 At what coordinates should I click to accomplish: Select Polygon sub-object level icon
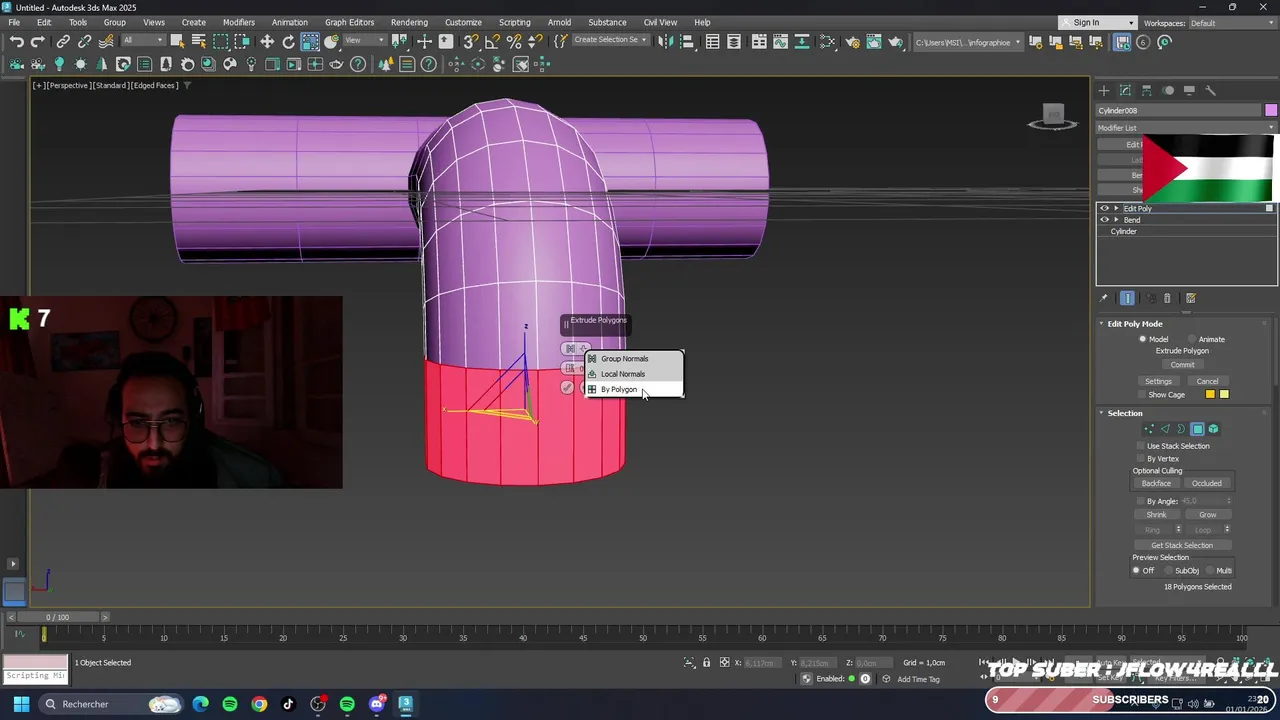point(1197,429)
